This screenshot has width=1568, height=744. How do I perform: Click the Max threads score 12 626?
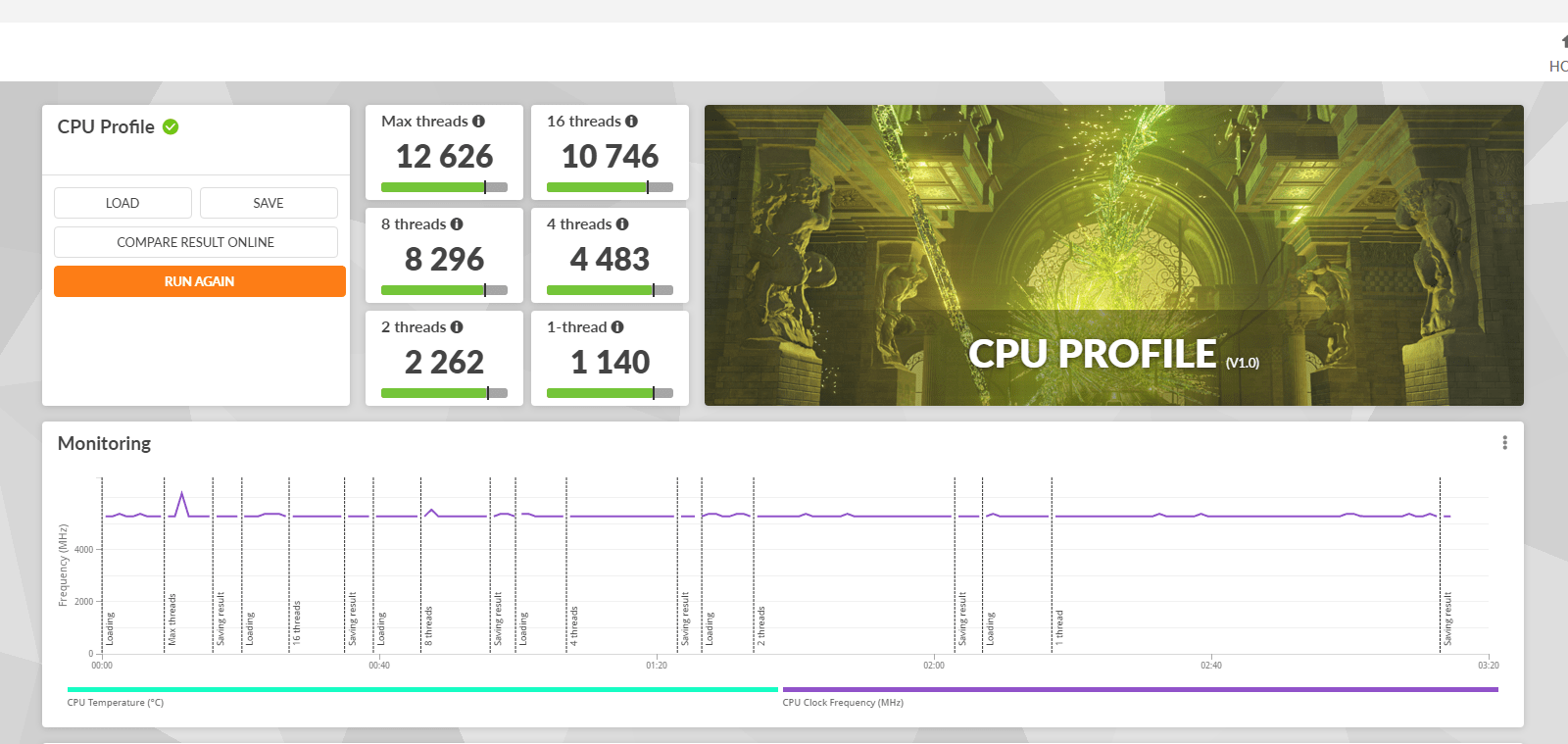444,156
